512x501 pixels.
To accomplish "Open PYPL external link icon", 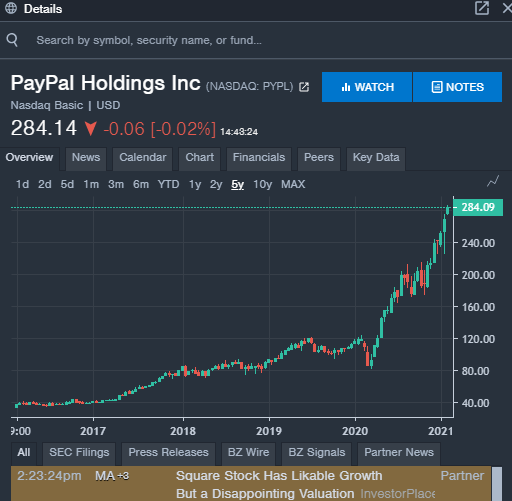I will (304, 87).
